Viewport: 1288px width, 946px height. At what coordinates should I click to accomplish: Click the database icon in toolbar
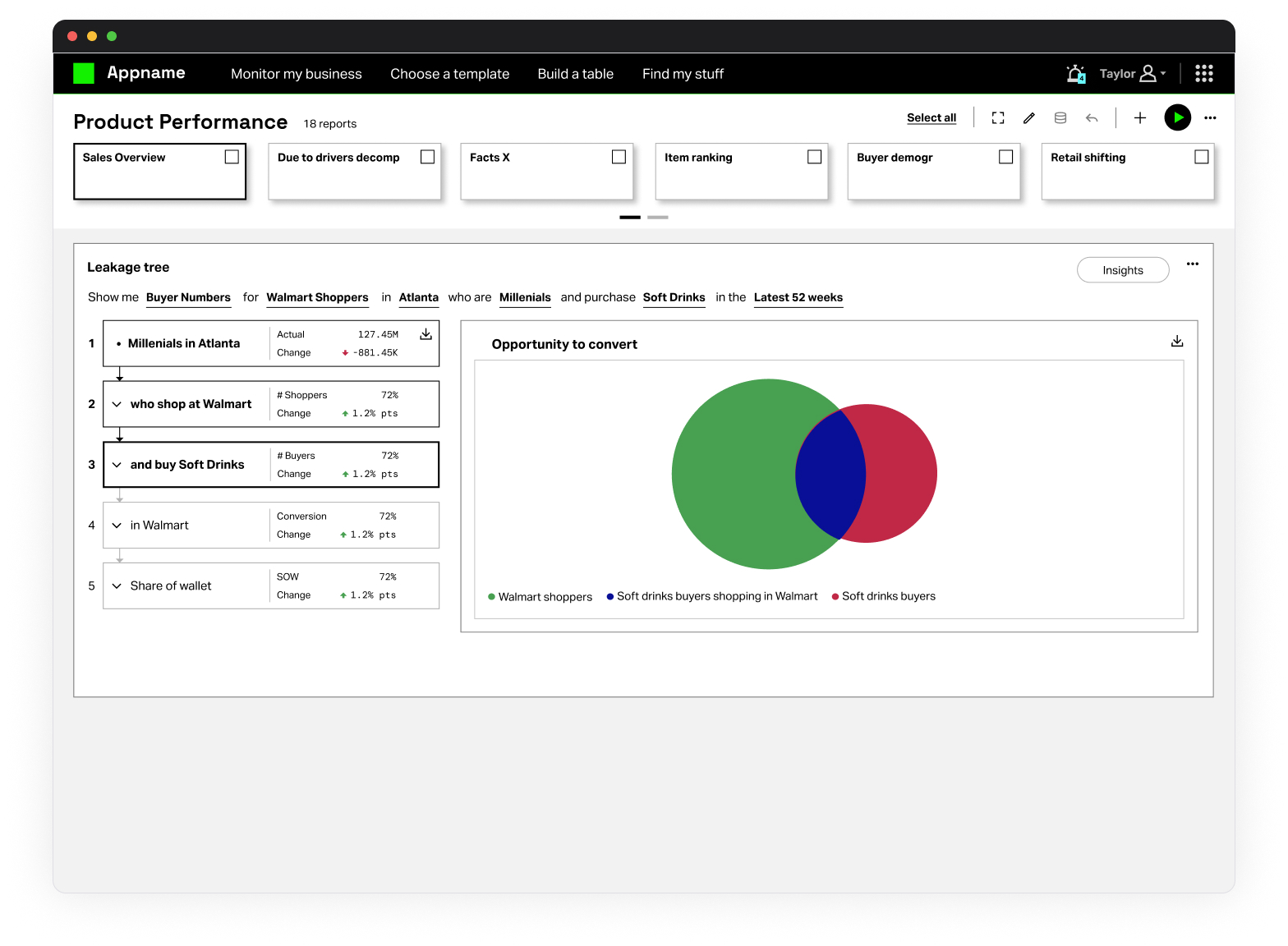coord(1060,118)
